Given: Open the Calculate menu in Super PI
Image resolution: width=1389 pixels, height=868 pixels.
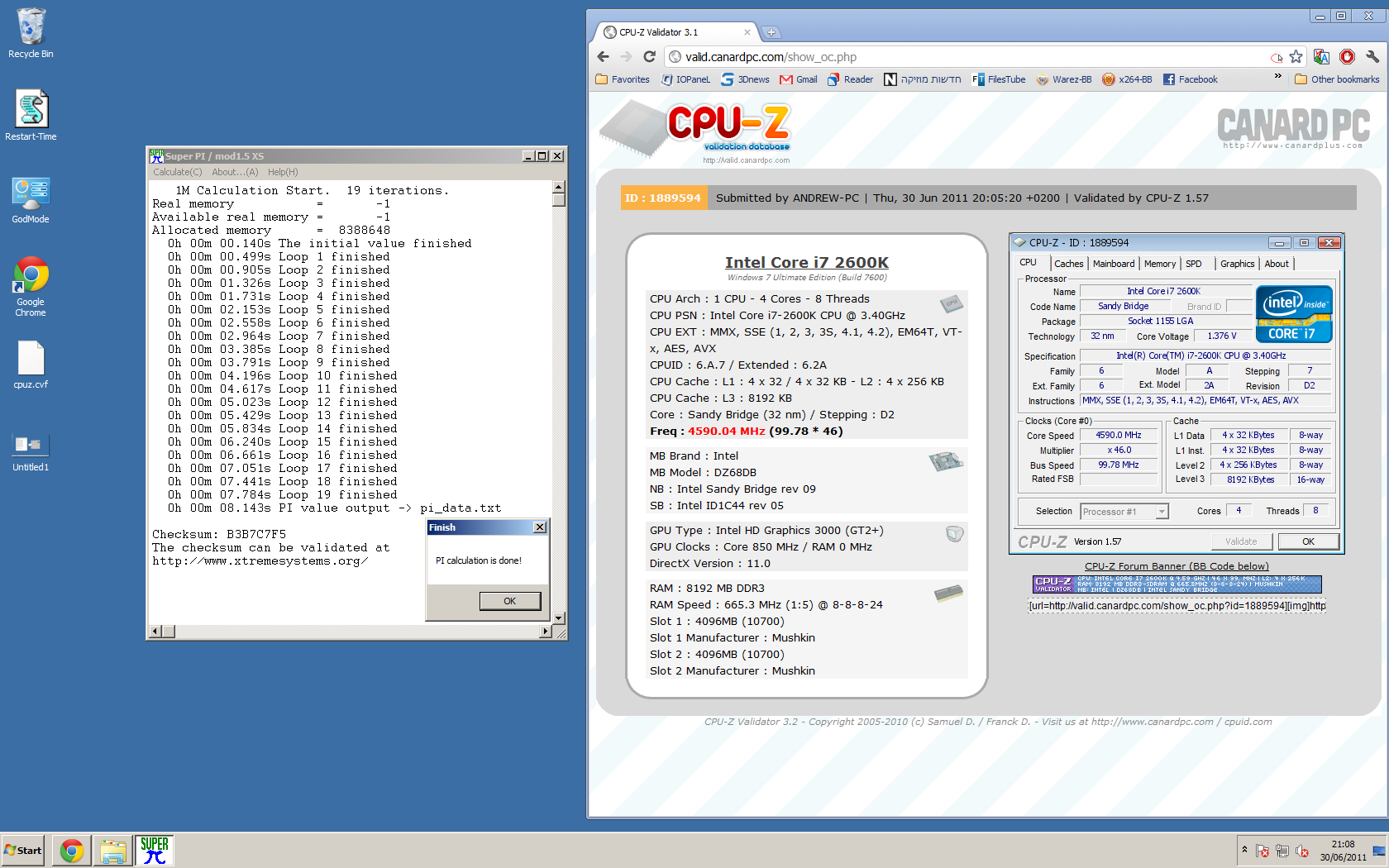Looking at the screenshot, I should point(177,172).
